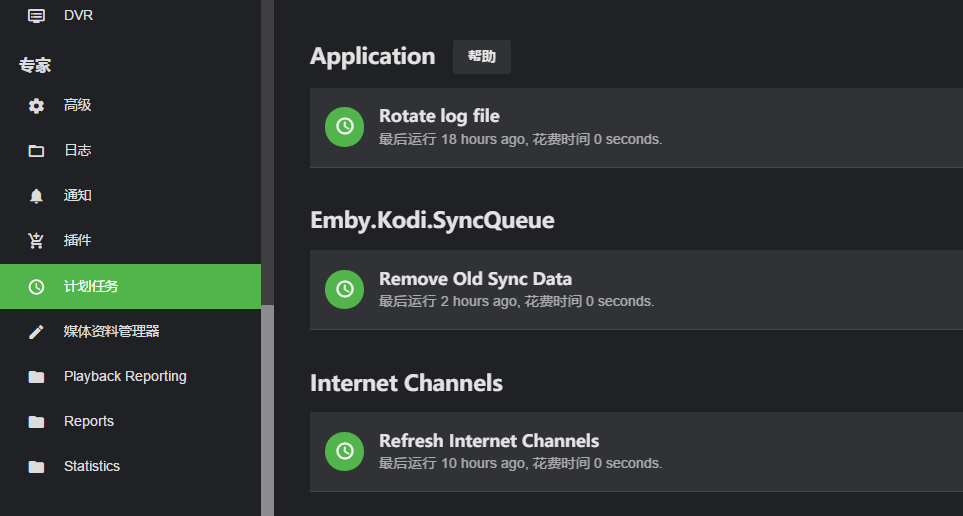Click the folder icon beside Playback Reporting
This screenshot has height=516, width=963.
pyautogui.click(x=36, y=377)
